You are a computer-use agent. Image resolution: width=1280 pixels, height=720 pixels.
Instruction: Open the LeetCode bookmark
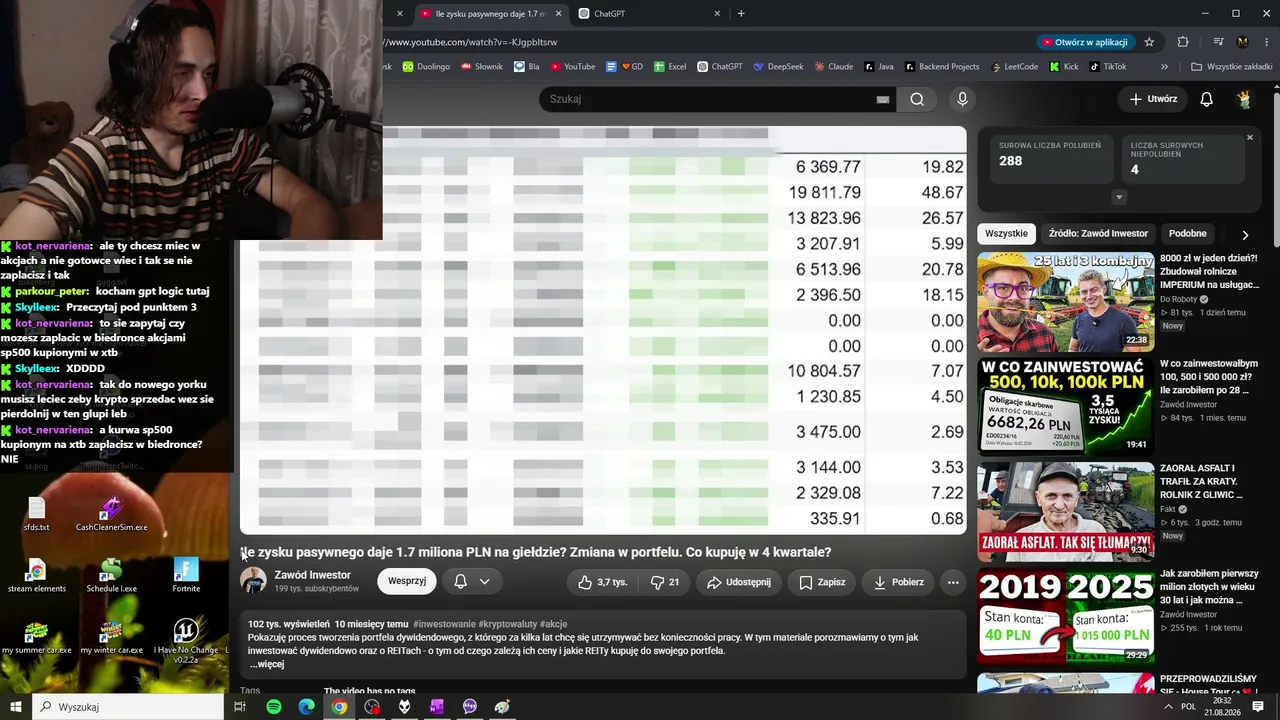[1014, 67]
